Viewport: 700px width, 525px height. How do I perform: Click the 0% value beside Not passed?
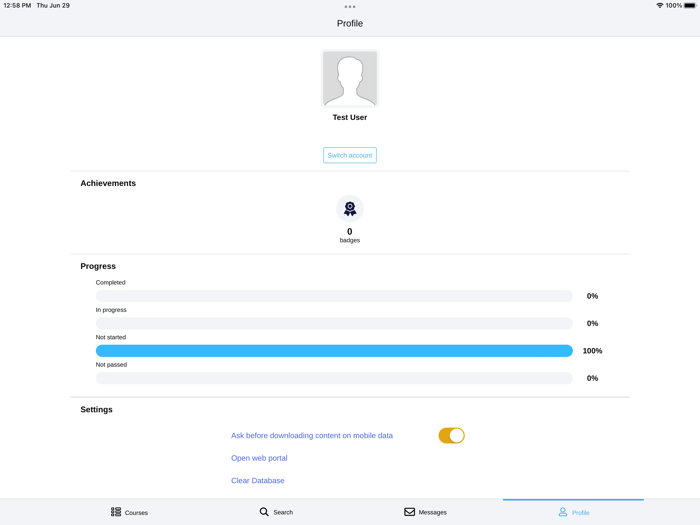point(592,378)
